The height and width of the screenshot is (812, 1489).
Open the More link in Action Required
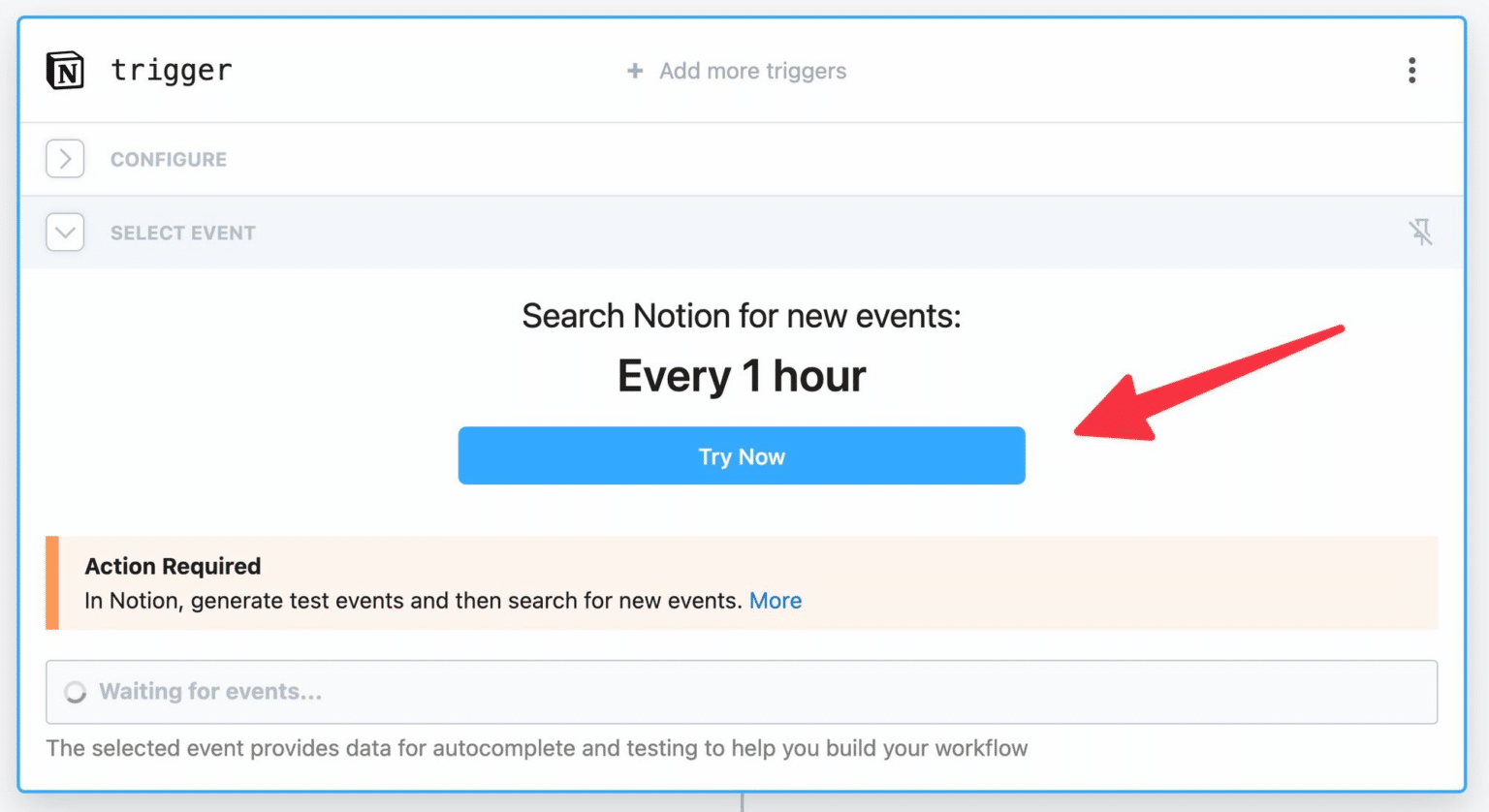(776, 601)
